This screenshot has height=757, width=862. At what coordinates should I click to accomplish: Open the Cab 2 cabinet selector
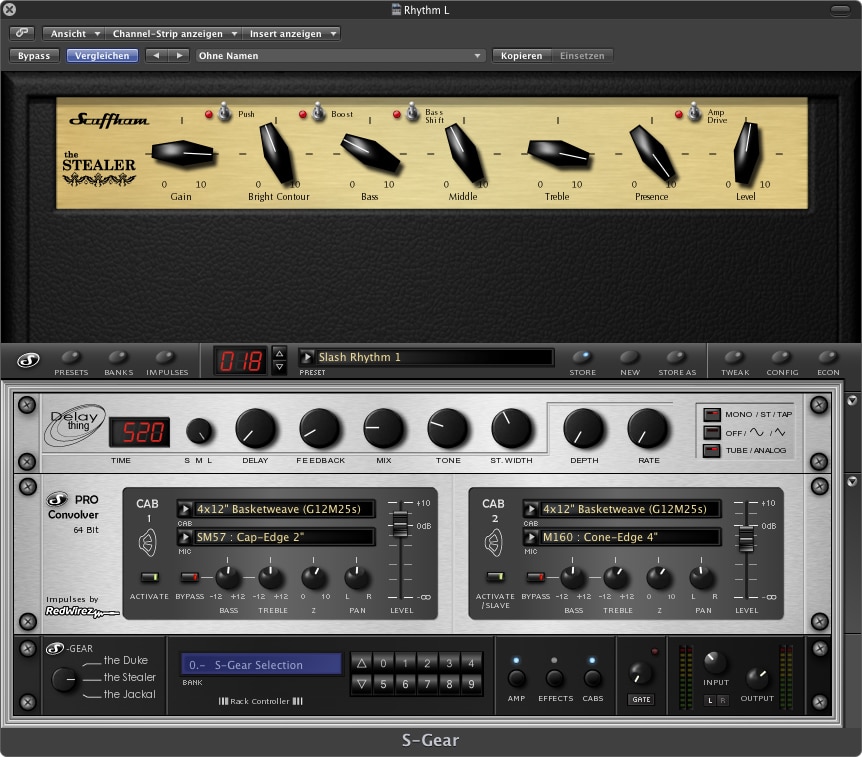click(622, 509)
